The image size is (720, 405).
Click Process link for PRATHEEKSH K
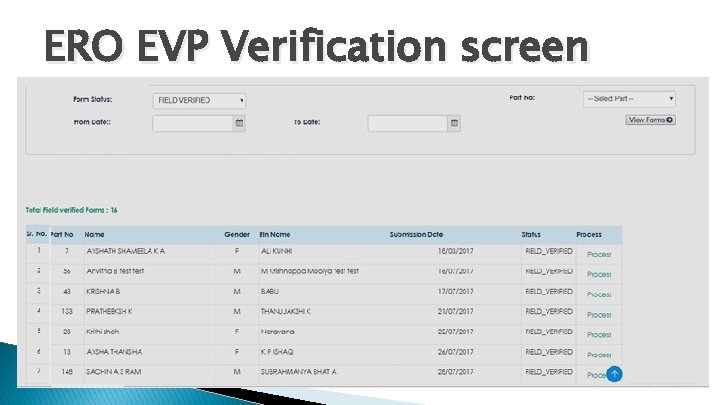coord(599,315)
